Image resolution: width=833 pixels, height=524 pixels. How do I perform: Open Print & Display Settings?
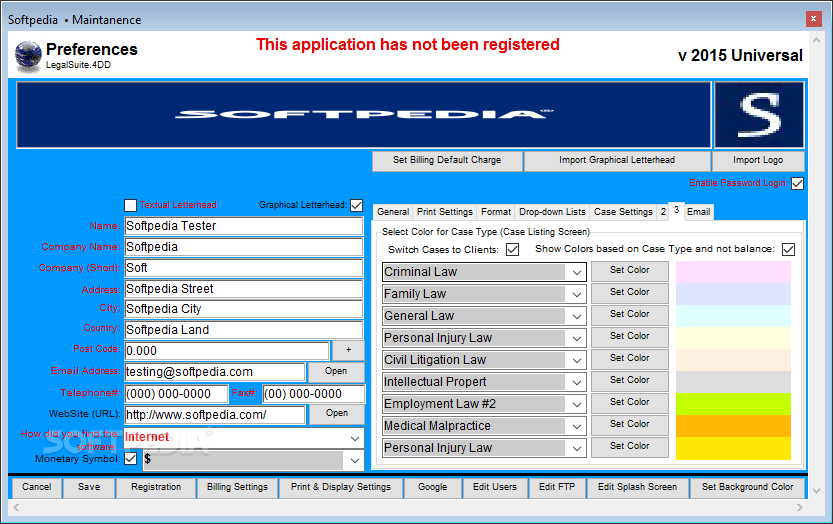pos(341,487)
